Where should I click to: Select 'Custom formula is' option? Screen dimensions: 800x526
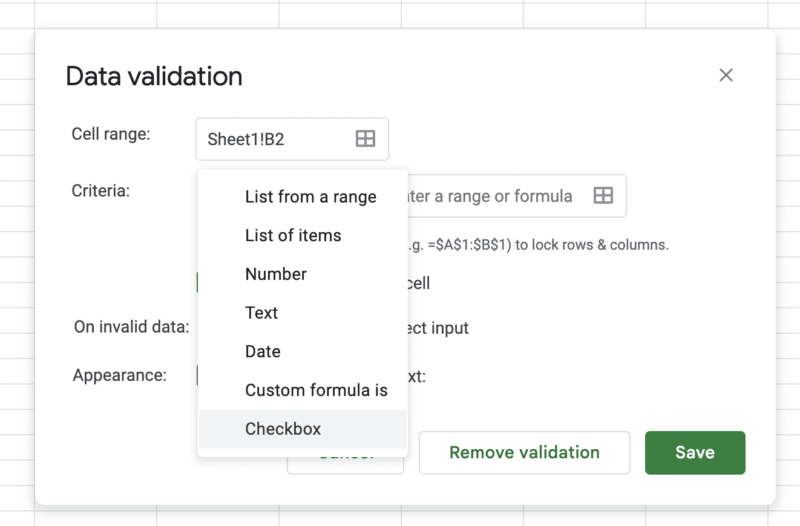point(316,390)
